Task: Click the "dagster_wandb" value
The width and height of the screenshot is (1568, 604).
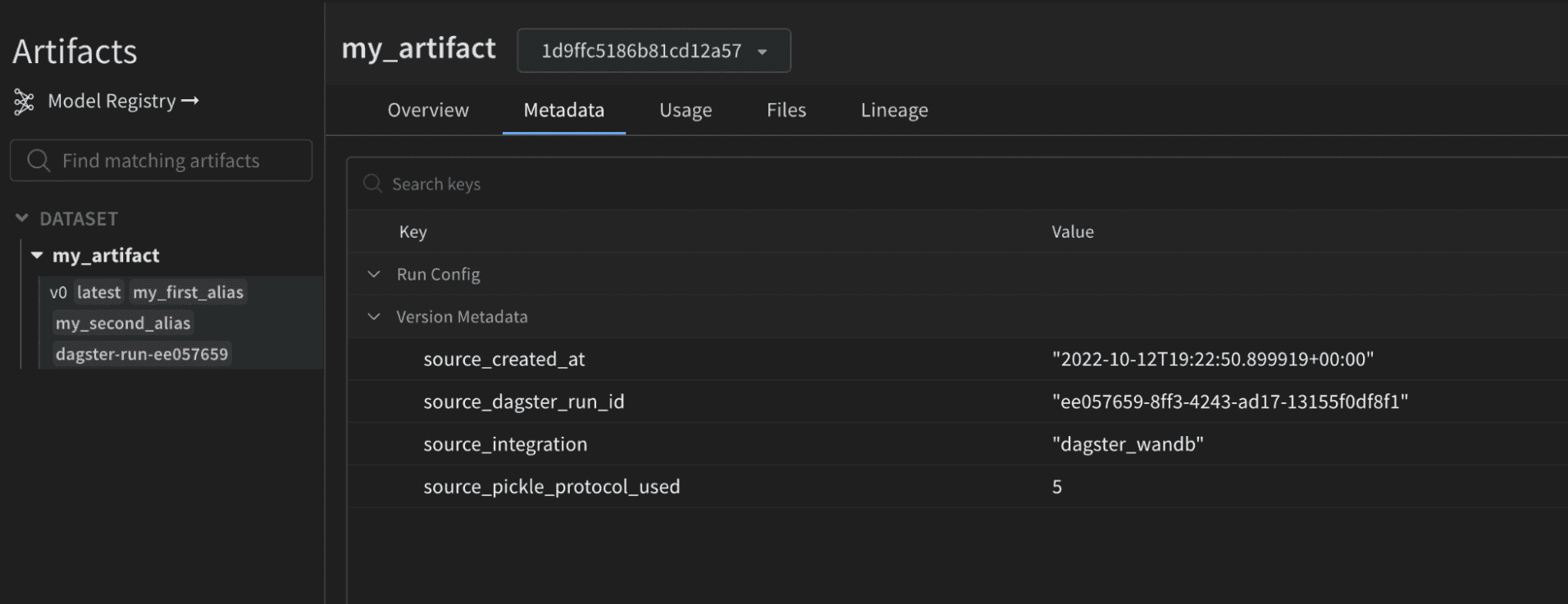Action: click(x=1128, y=444)
